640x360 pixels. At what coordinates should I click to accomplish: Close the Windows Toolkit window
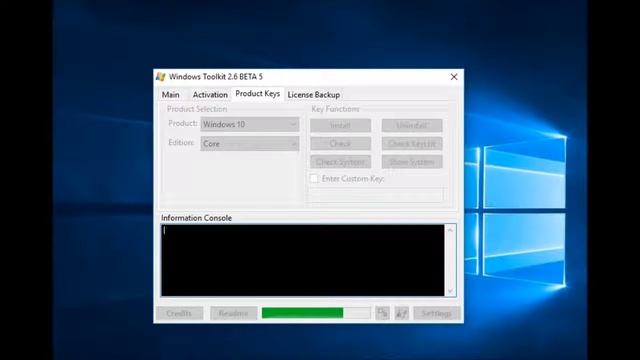[x=453, y=77]
